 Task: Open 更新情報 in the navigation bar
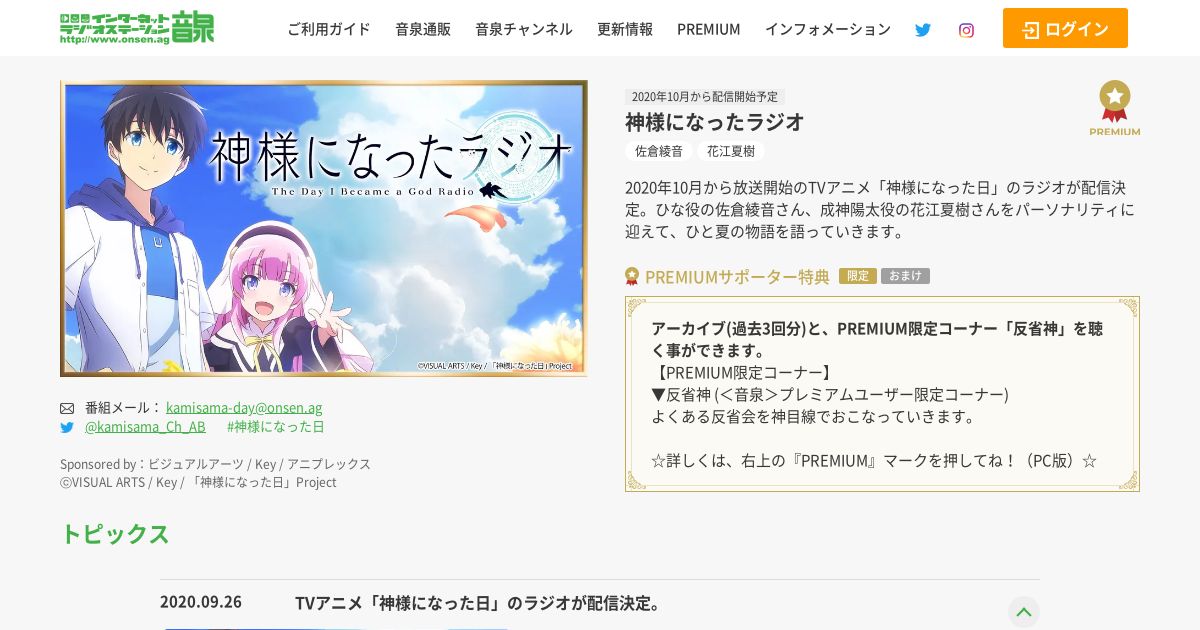pos(625,29)
